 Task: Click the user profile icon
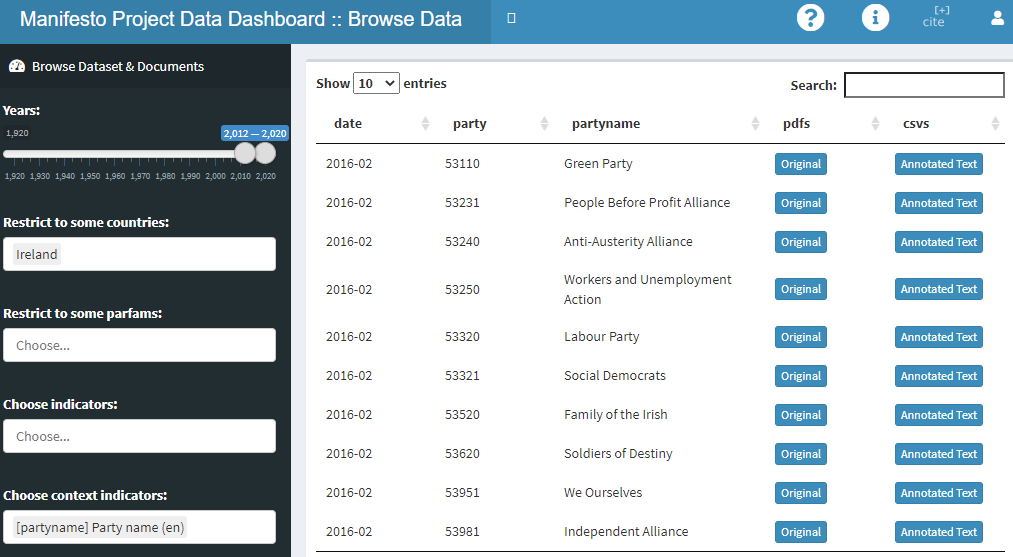(x=997, y=18)
